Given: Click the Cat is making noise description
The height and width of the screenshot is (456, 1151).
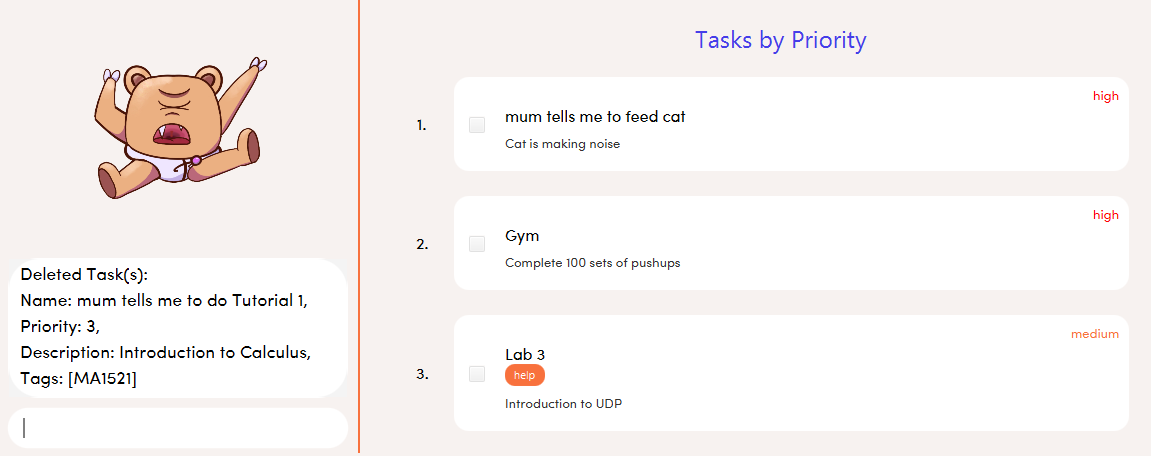Looking at the screenshot, I should coord(563,144).
